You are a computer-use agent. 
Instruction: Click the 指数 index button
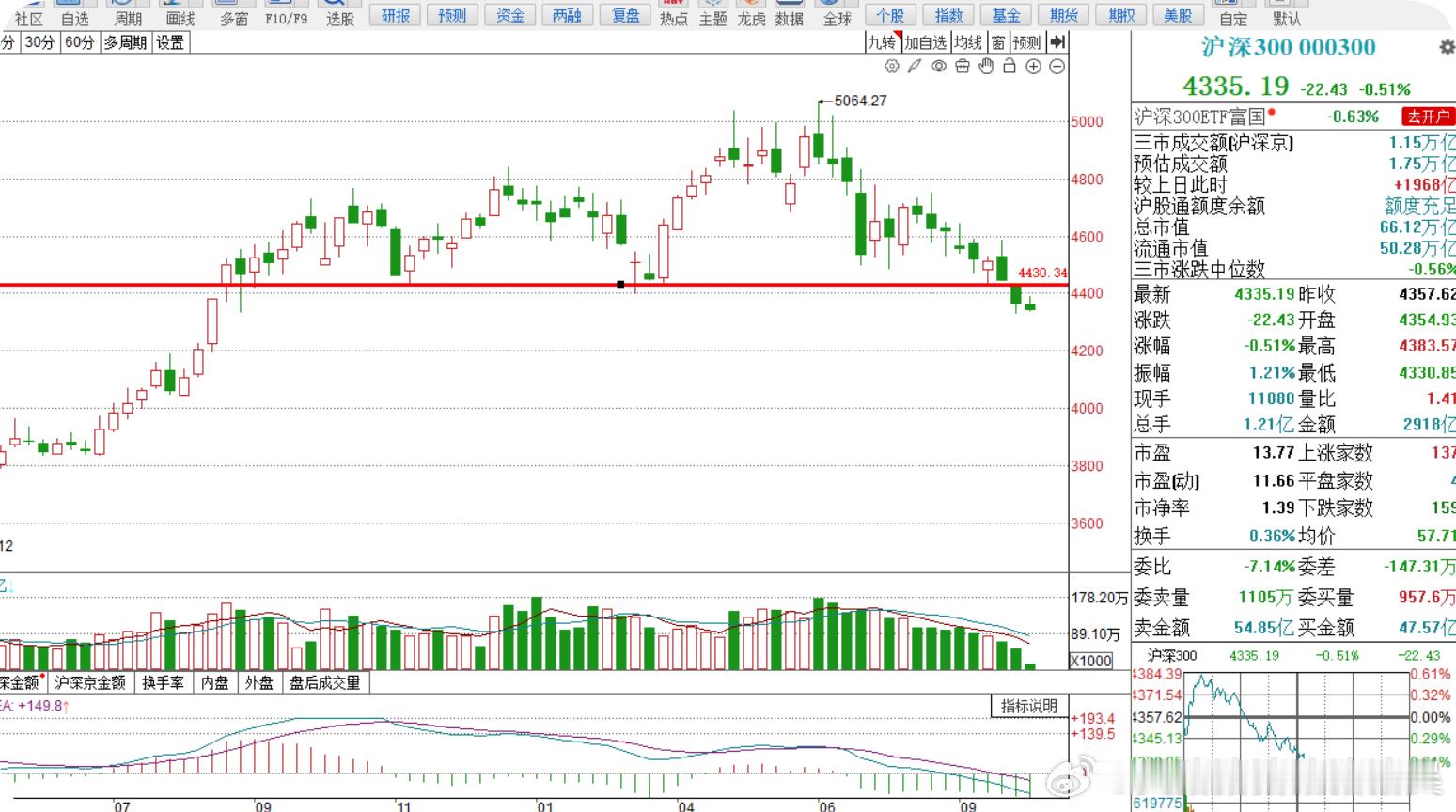tap(948, 15)
